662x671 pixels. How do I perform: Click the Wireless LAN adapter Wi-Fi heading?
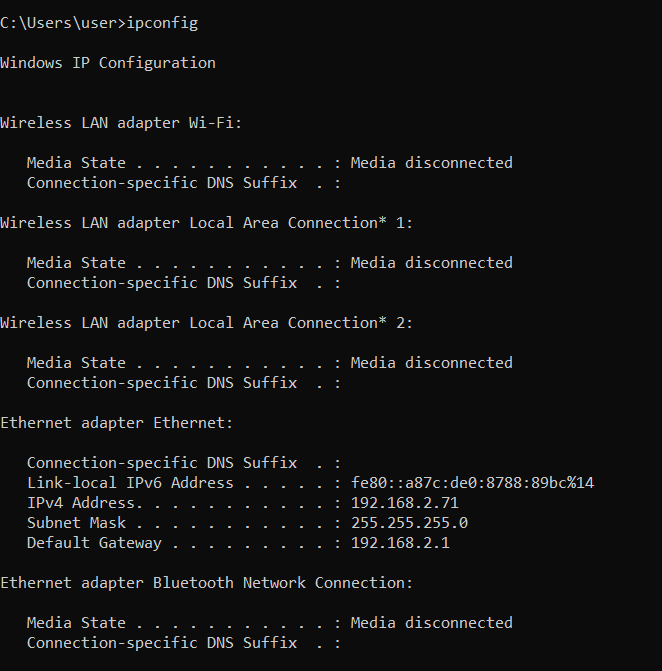click(121, 122)
